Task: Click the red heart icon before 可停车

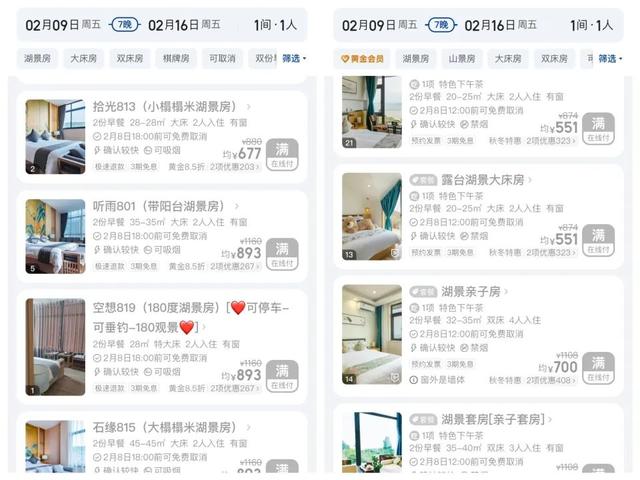Action: pyautogui.click(x=238, y=308)
